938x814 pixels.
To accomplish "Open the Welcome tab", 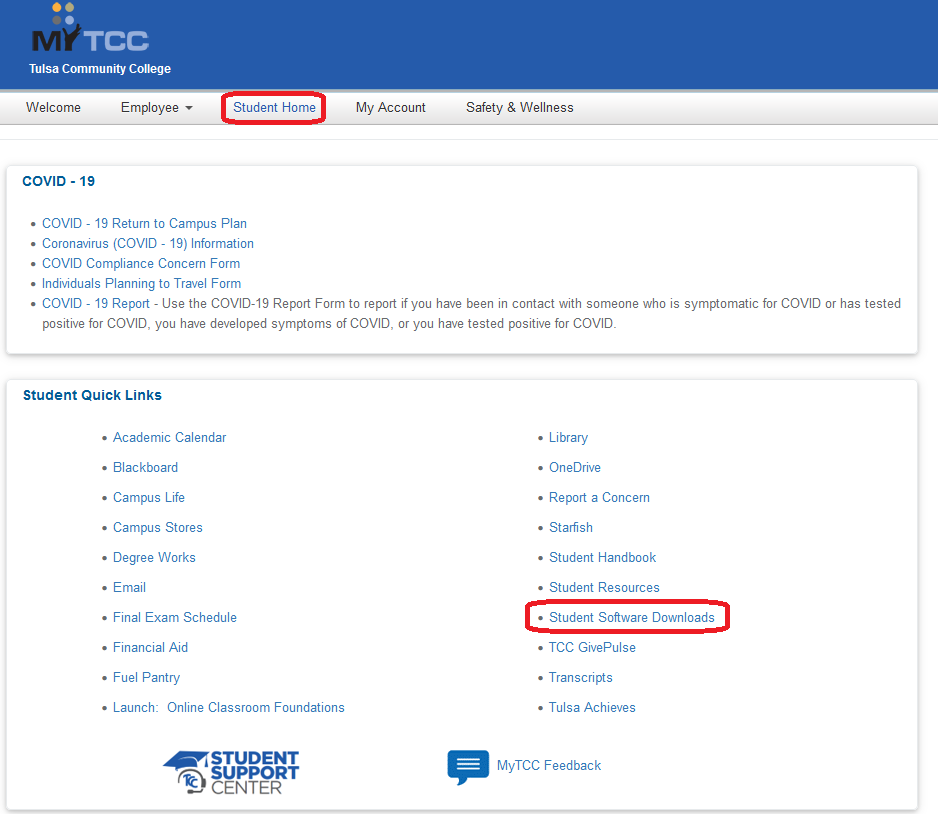I will point(53,108).
